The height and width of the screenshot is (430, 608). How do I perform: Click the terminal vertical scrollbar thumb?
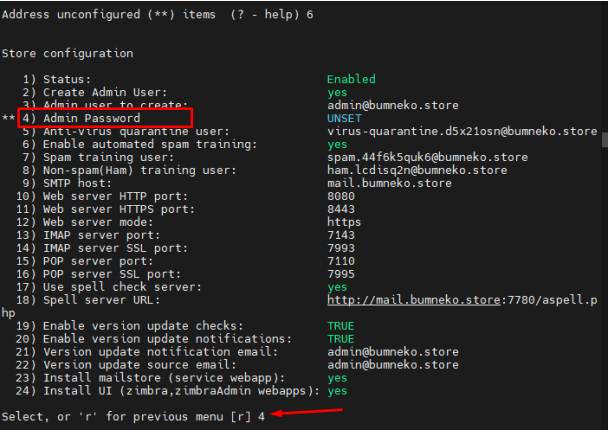point(605,140)
